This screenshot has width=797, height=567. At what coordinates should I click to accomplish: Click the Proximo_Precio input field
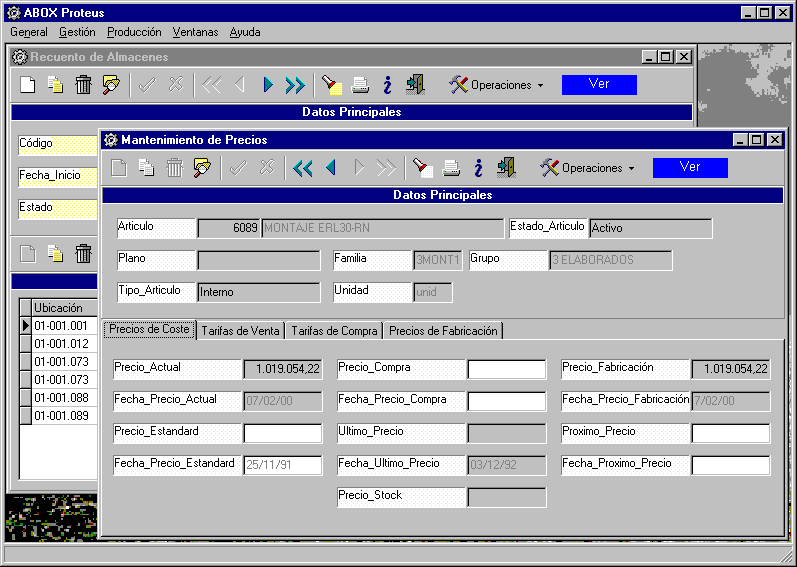pos(731,433)
